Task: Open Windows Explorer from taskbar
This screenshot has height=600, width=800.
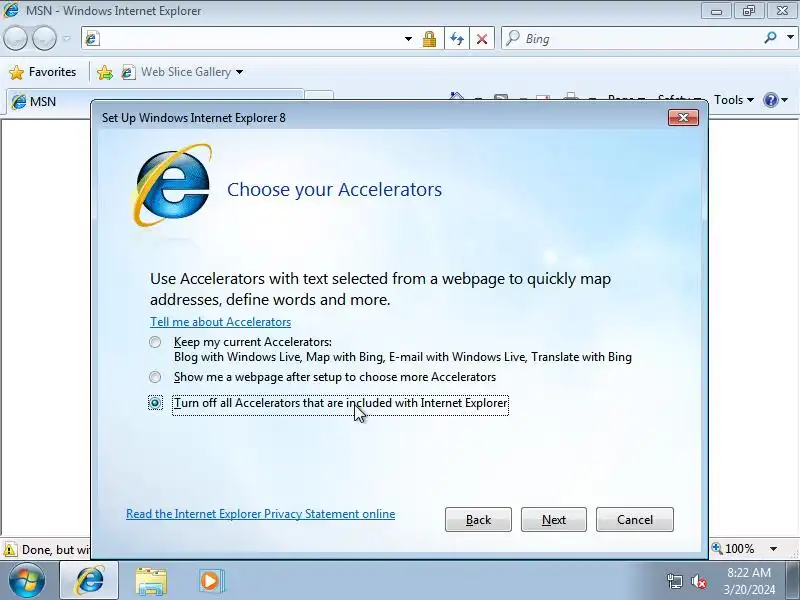Action: (151, 581)
